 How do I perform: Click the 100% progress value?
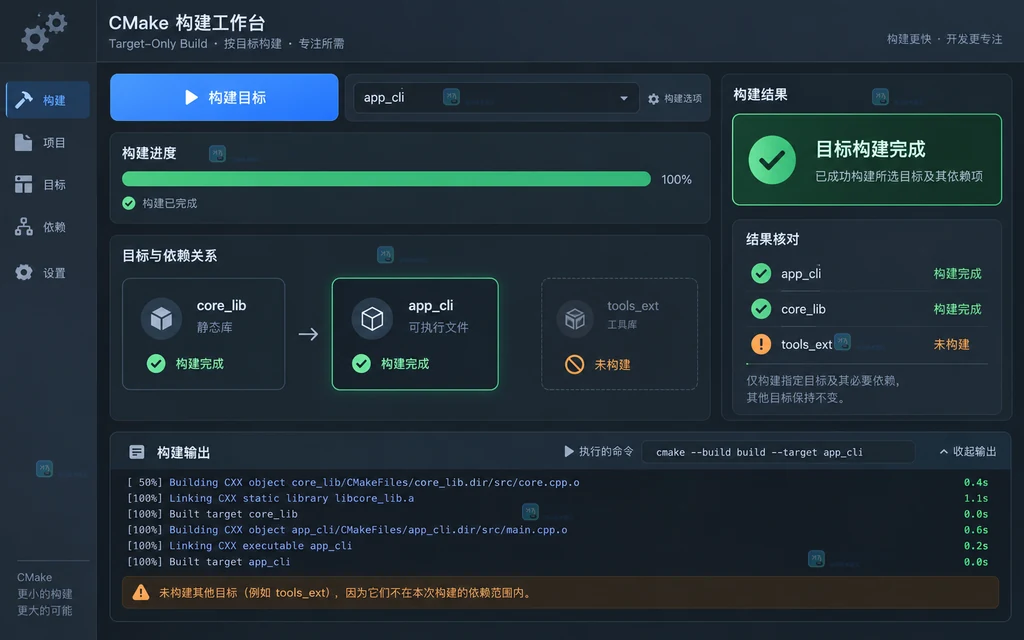676,180
